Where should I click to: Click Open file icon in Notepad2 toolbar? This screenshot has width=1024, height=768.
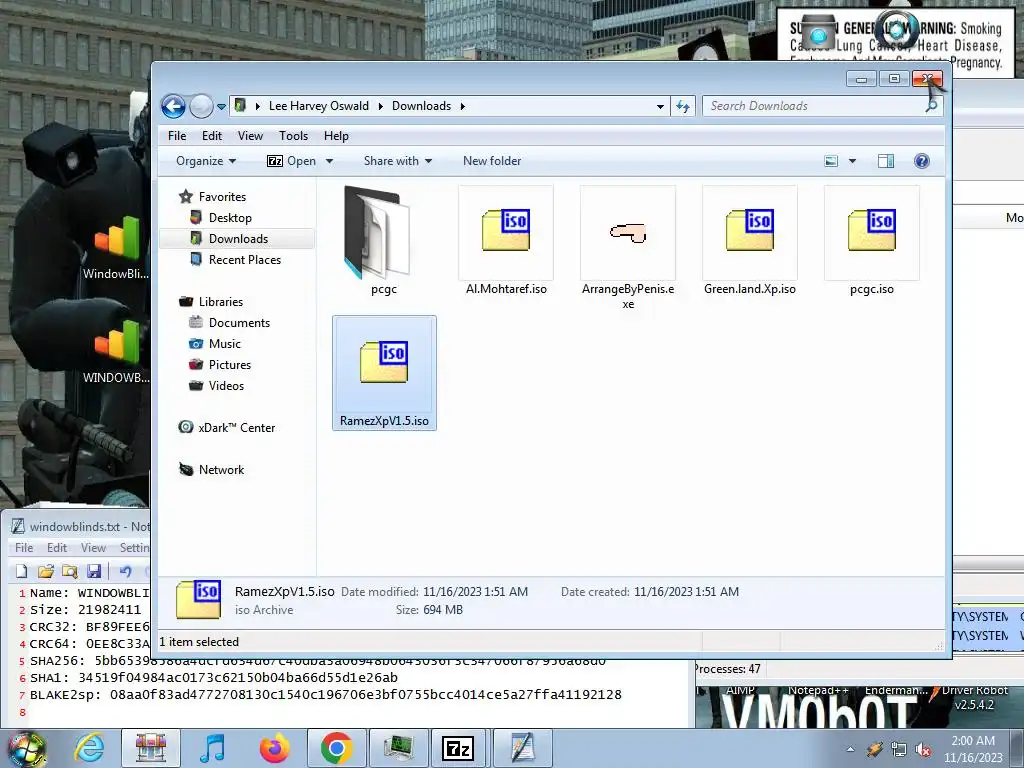pyautogui.click(x=45, y=571)
